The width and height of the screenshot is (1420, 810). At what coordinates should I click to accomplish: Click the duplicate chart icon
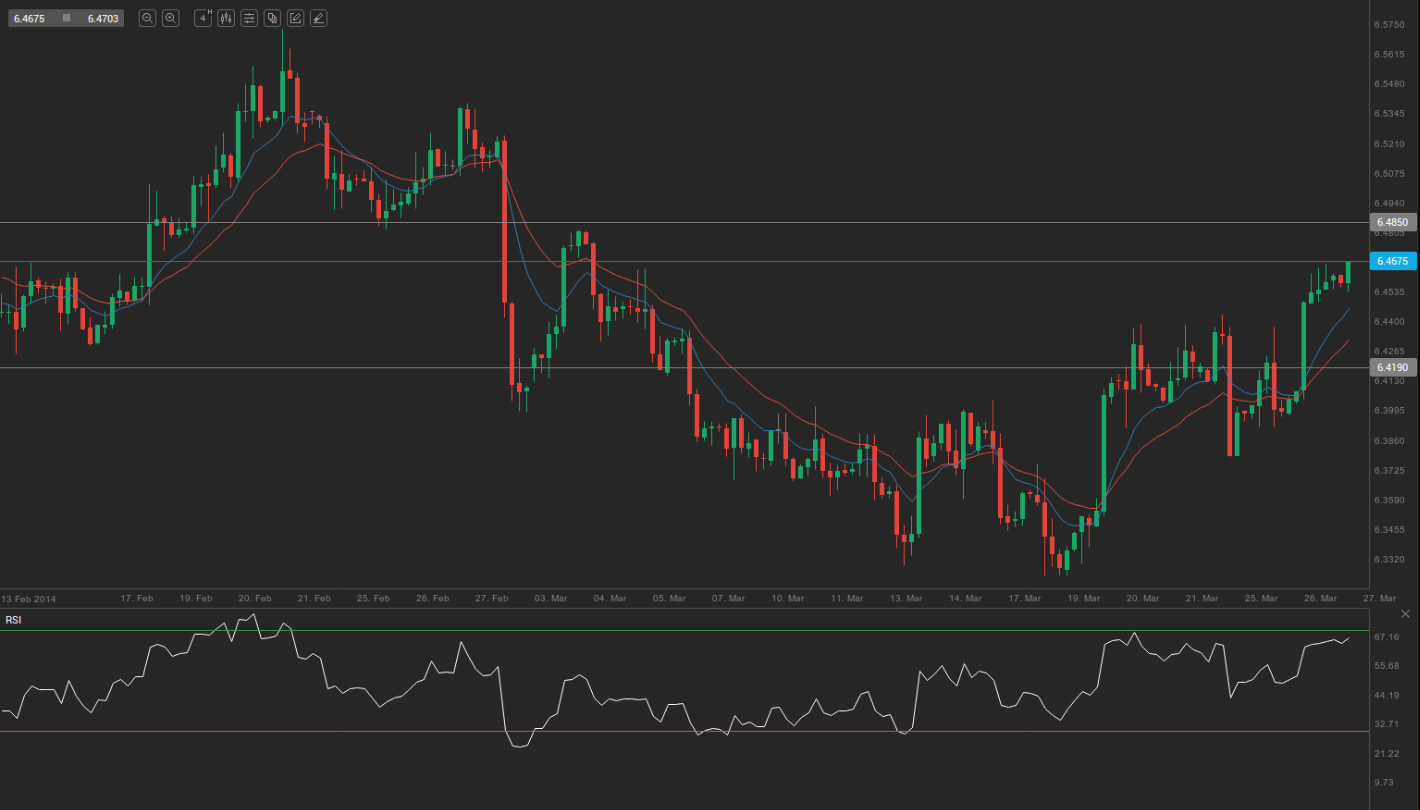point(272,18)
